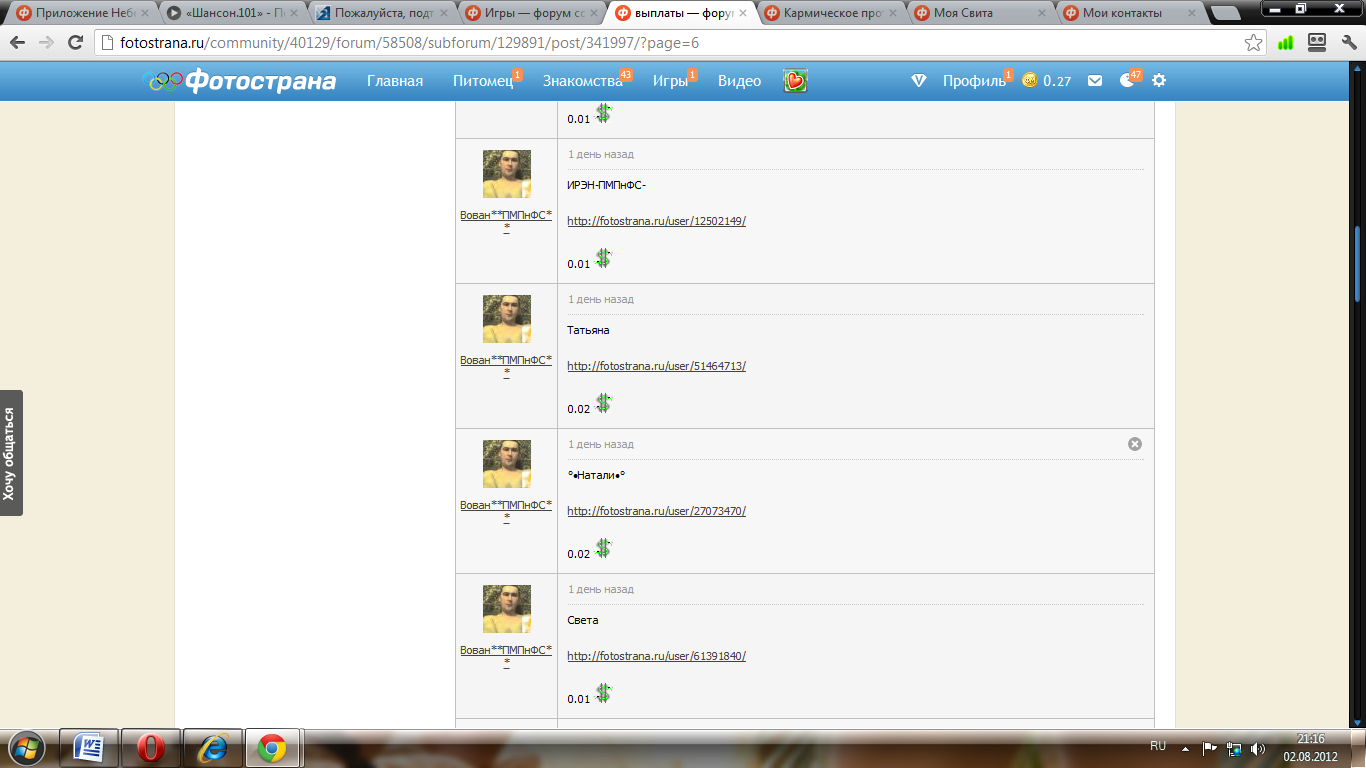
Task: Open the heart game icon in navbar
Action: point(795,81)
